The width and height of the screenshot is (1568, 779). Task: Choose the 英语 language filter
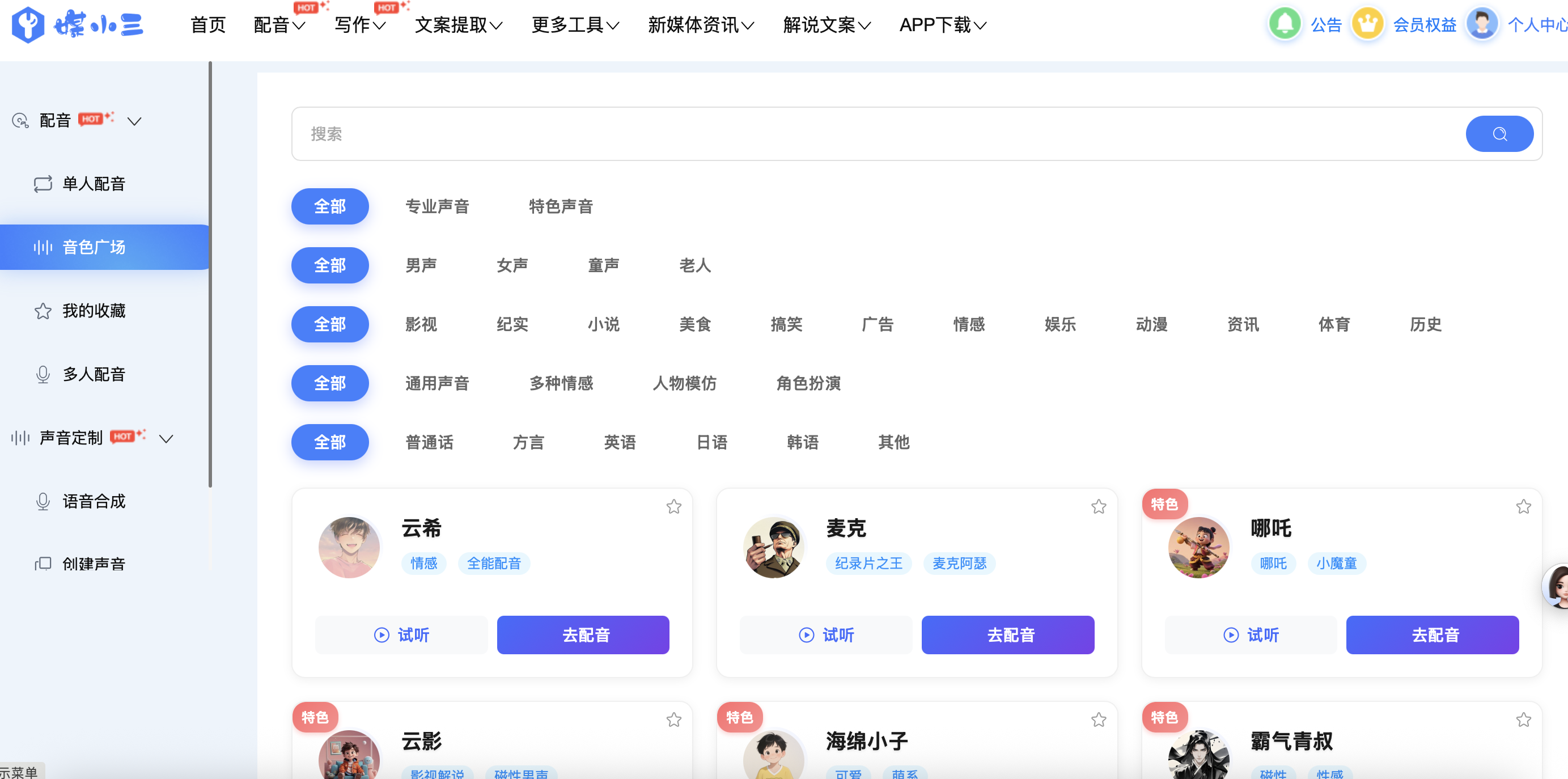coord(619,442)
